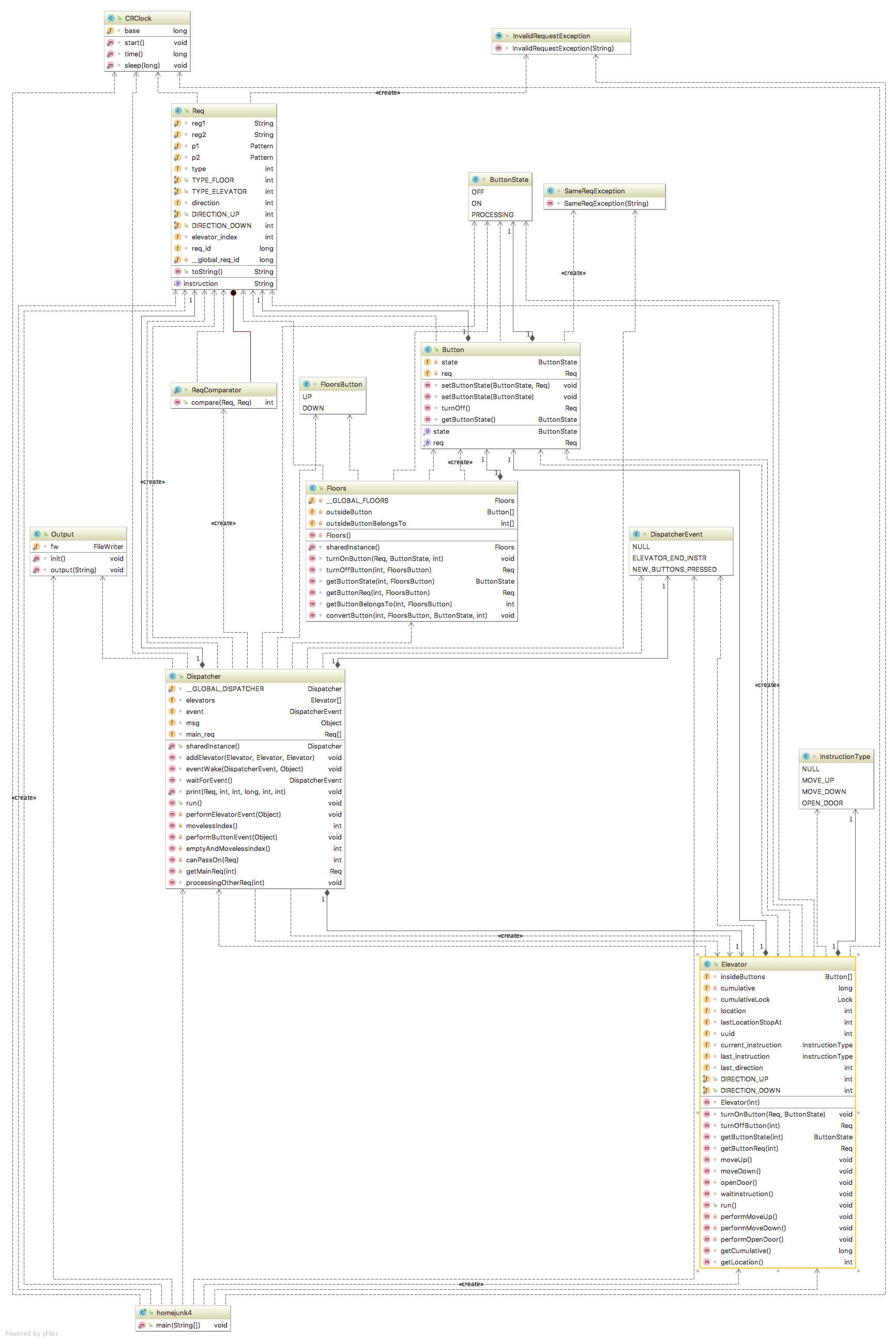Click the DIRECTION_DOWN field in Req
This screenshot has height=1342, width=896.
(x=224, y=226)
